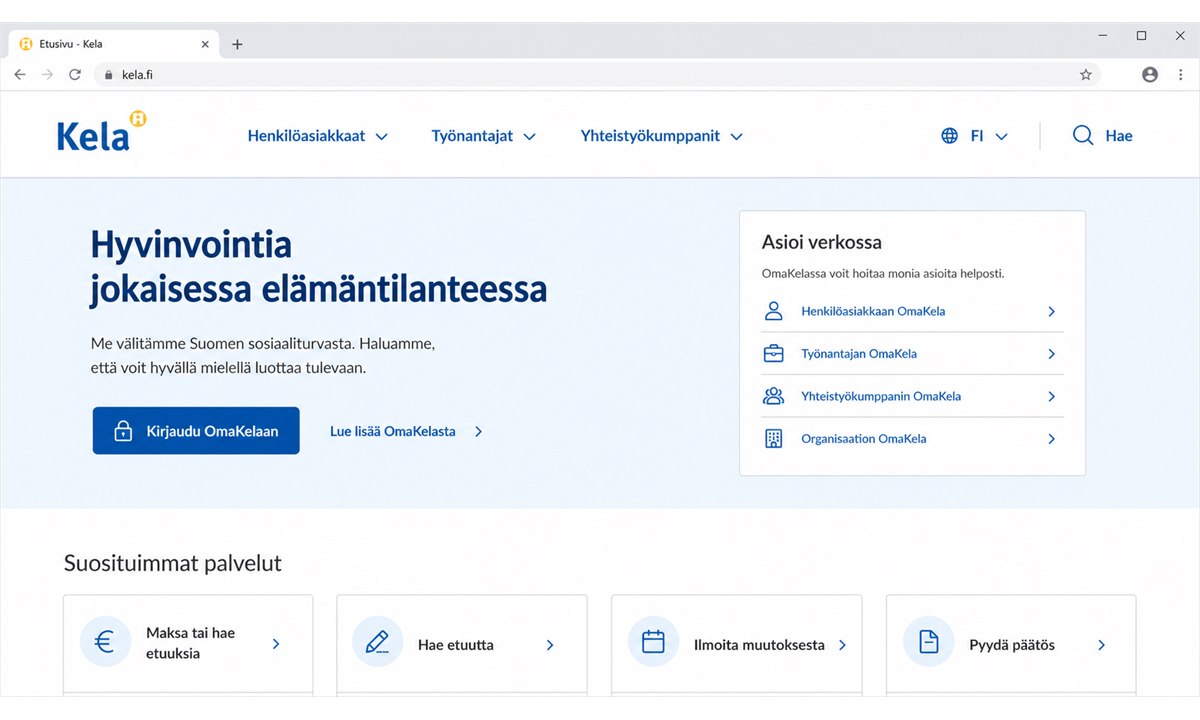Open the Ilmoita muutoksesta card

(x=737, y=645)
